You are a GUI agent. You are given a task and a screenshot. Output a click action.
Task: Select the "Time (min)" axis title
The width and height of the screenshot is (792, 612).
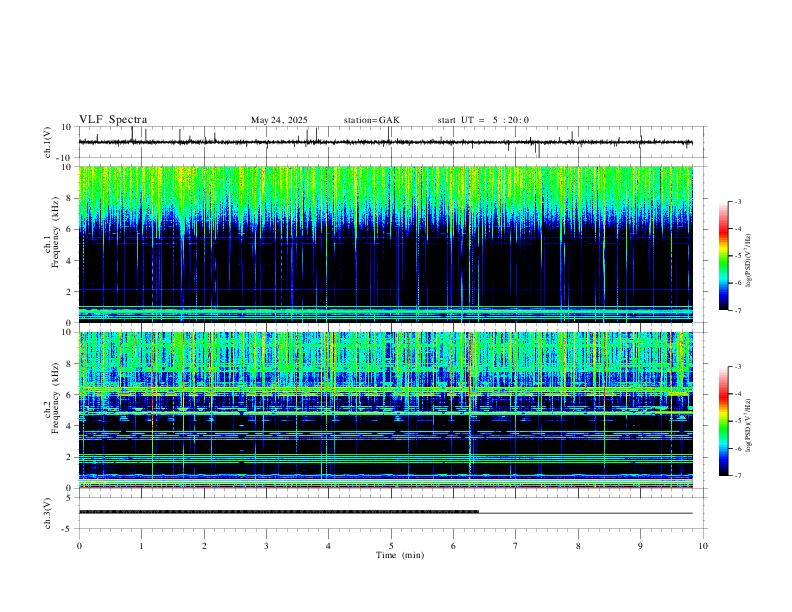coord(400,555)
